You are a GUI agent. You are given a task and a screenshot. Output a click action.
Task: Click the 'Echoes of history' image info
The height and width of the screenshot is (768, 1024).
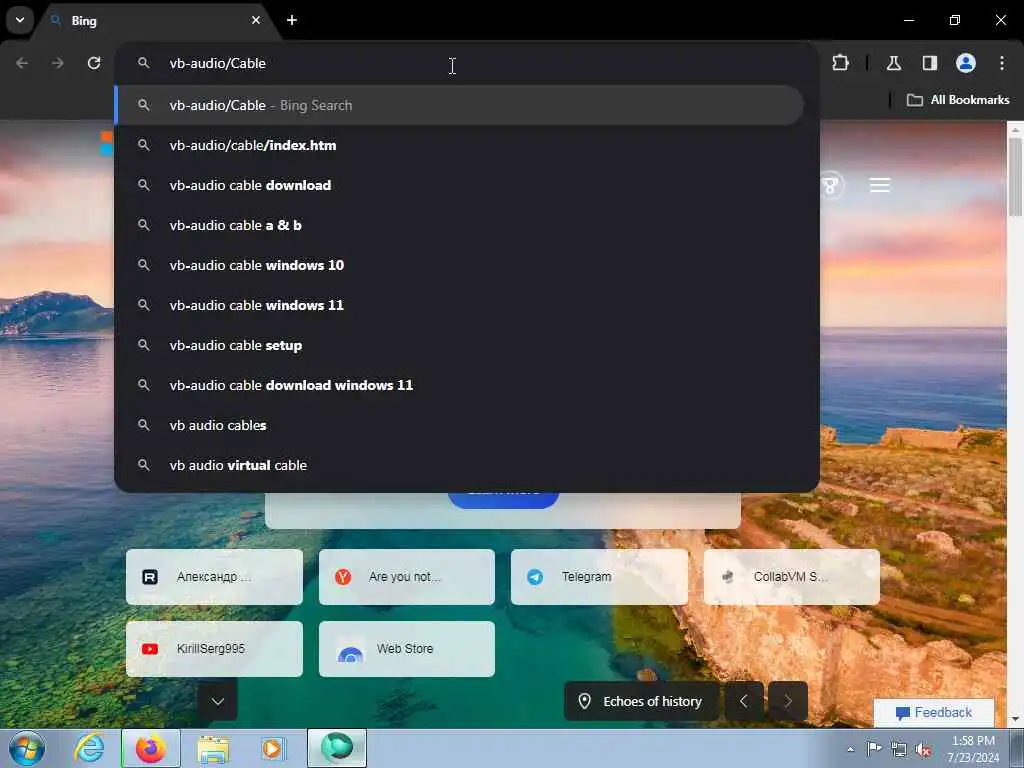pos(641,701)
